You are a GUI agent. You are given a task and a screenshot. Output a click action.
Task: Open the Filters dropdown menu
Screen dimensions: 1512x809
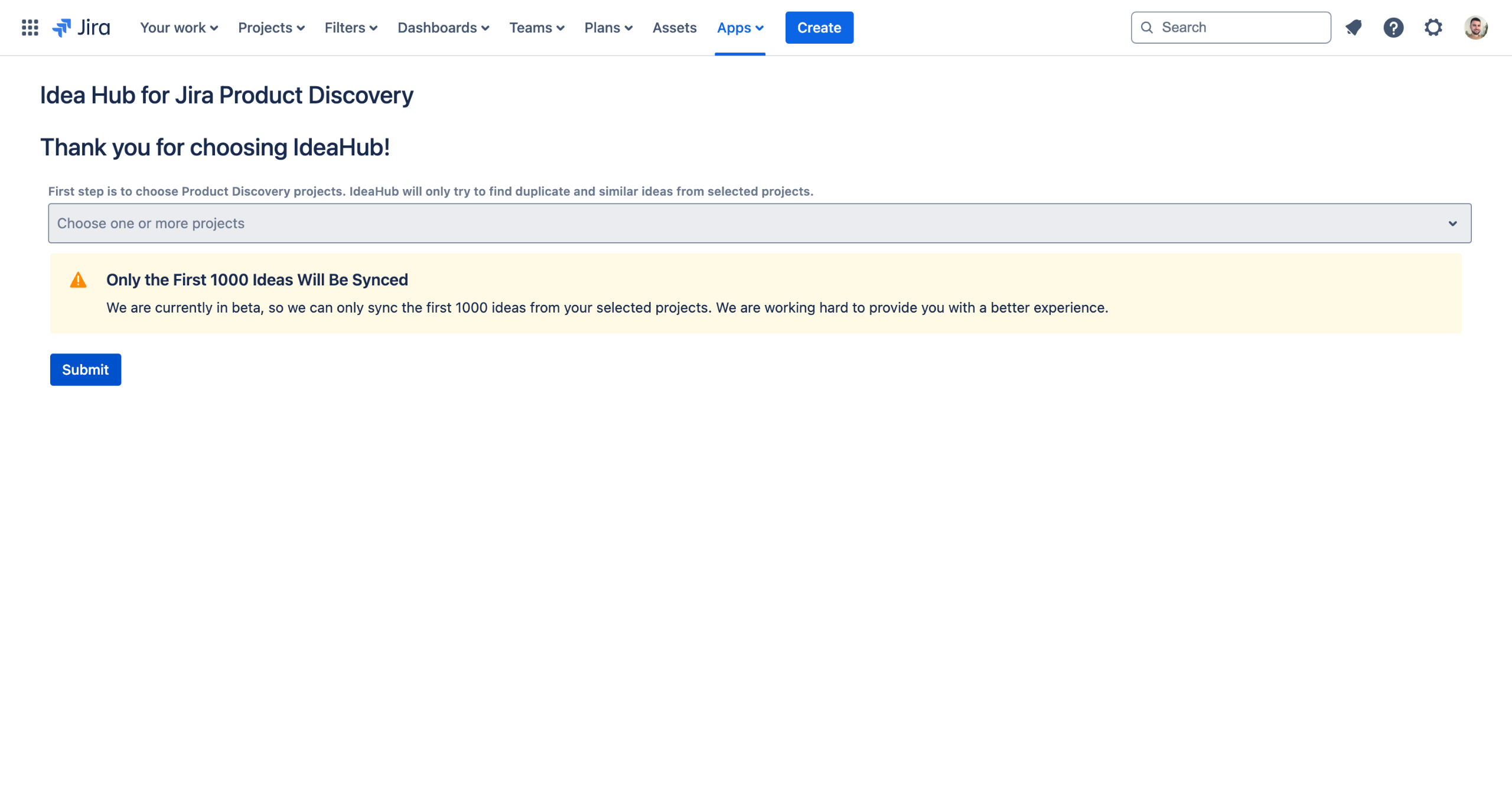coord(350,28)
